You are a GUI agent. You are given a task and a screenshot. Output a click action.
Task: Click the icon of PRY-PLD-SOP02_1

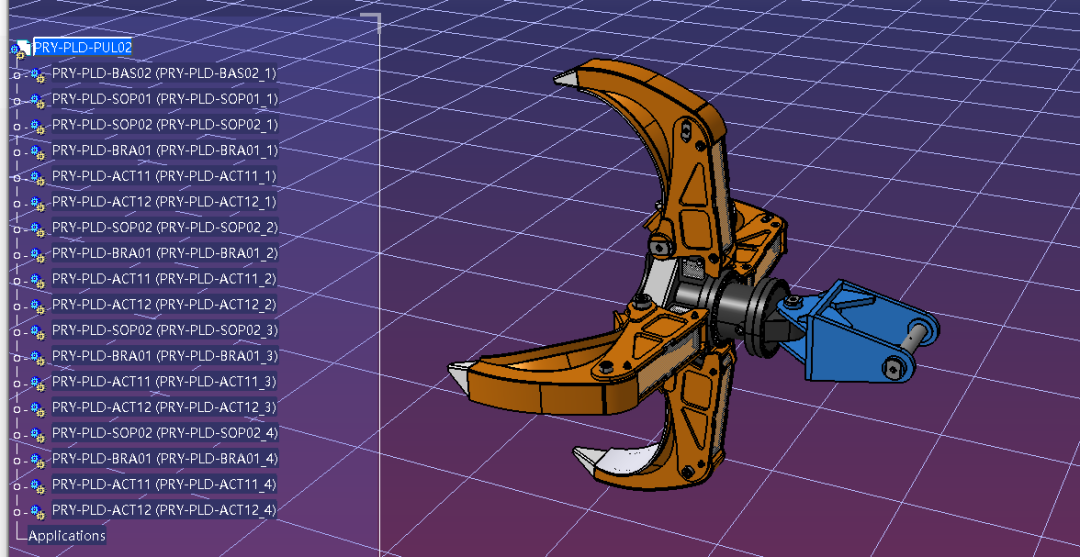(x=37, y=127)
